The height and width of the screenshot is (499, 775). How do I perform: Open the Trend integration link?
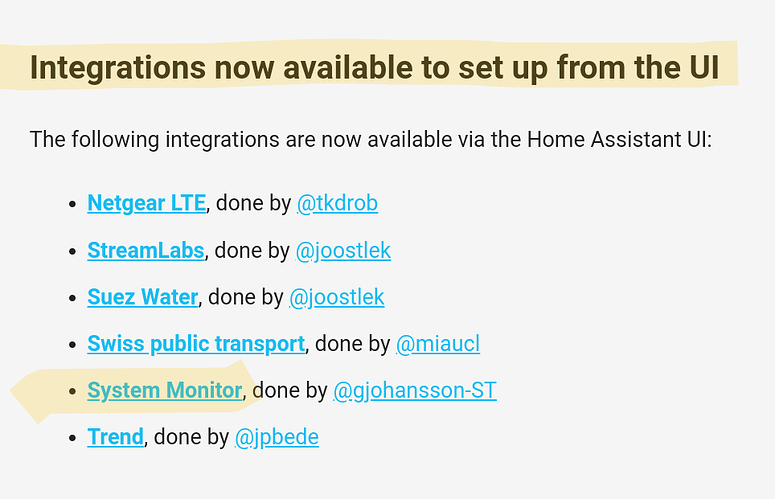point(115,437)
